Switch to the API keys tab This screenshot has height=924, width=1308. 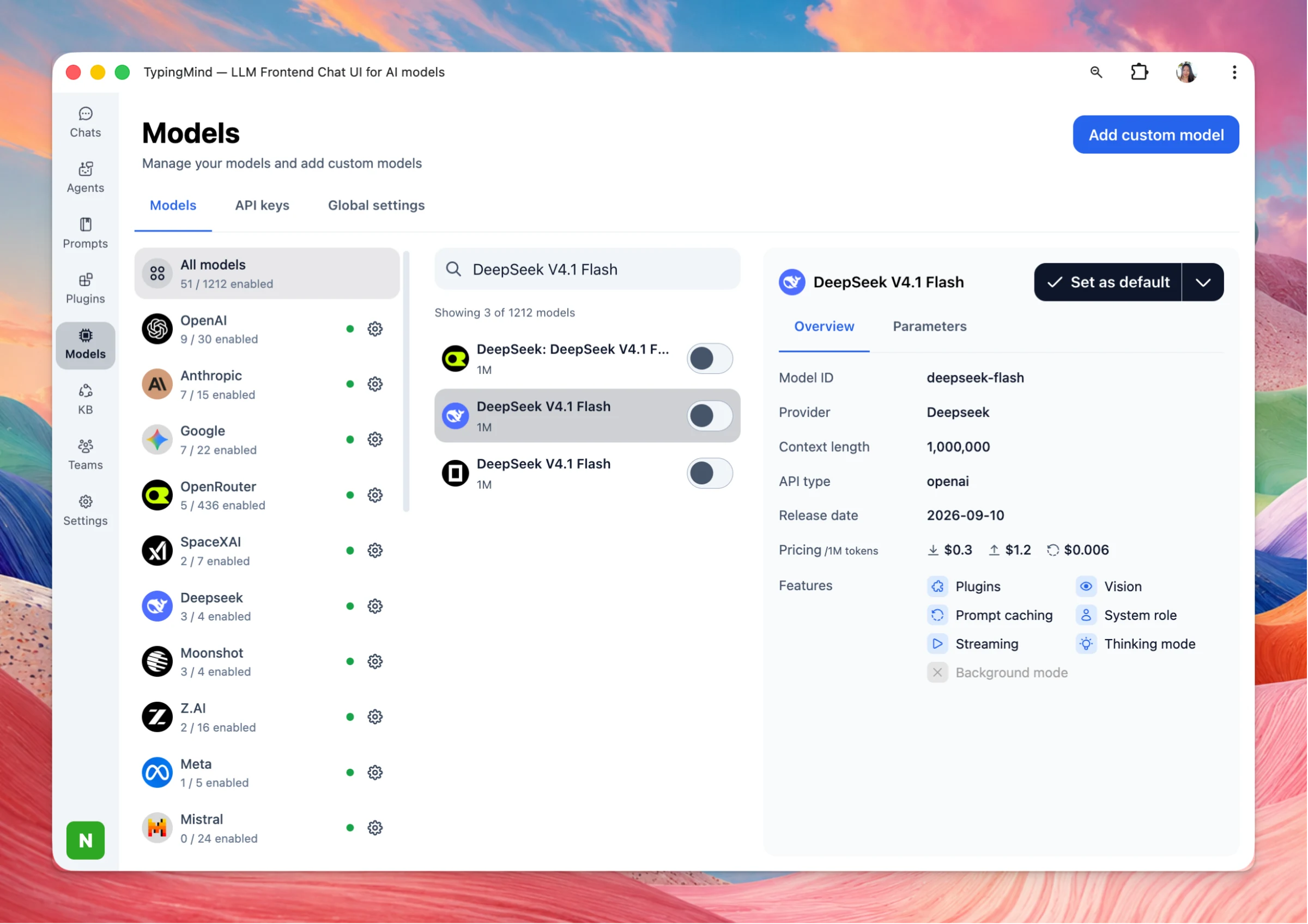[263, 205]
